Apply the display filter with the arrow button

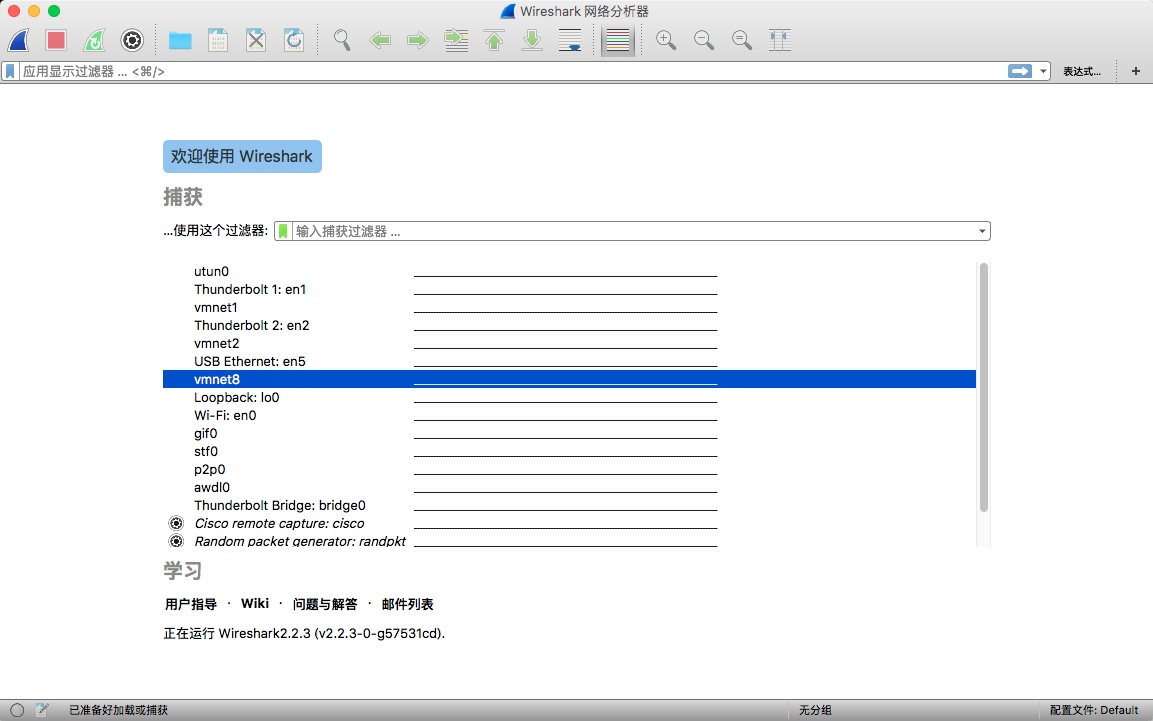tap(1020, 71)
